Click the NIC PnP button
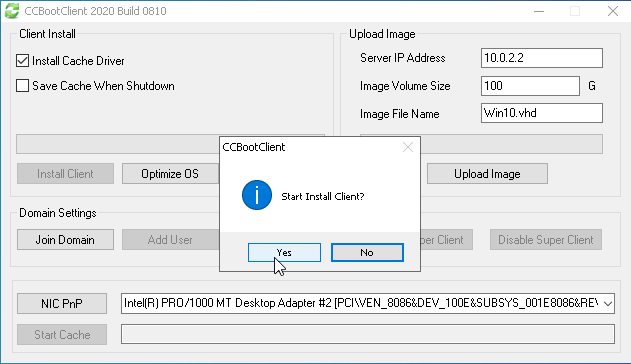The height and width of the screenshot is (364, 631). (x=62, y=303)
